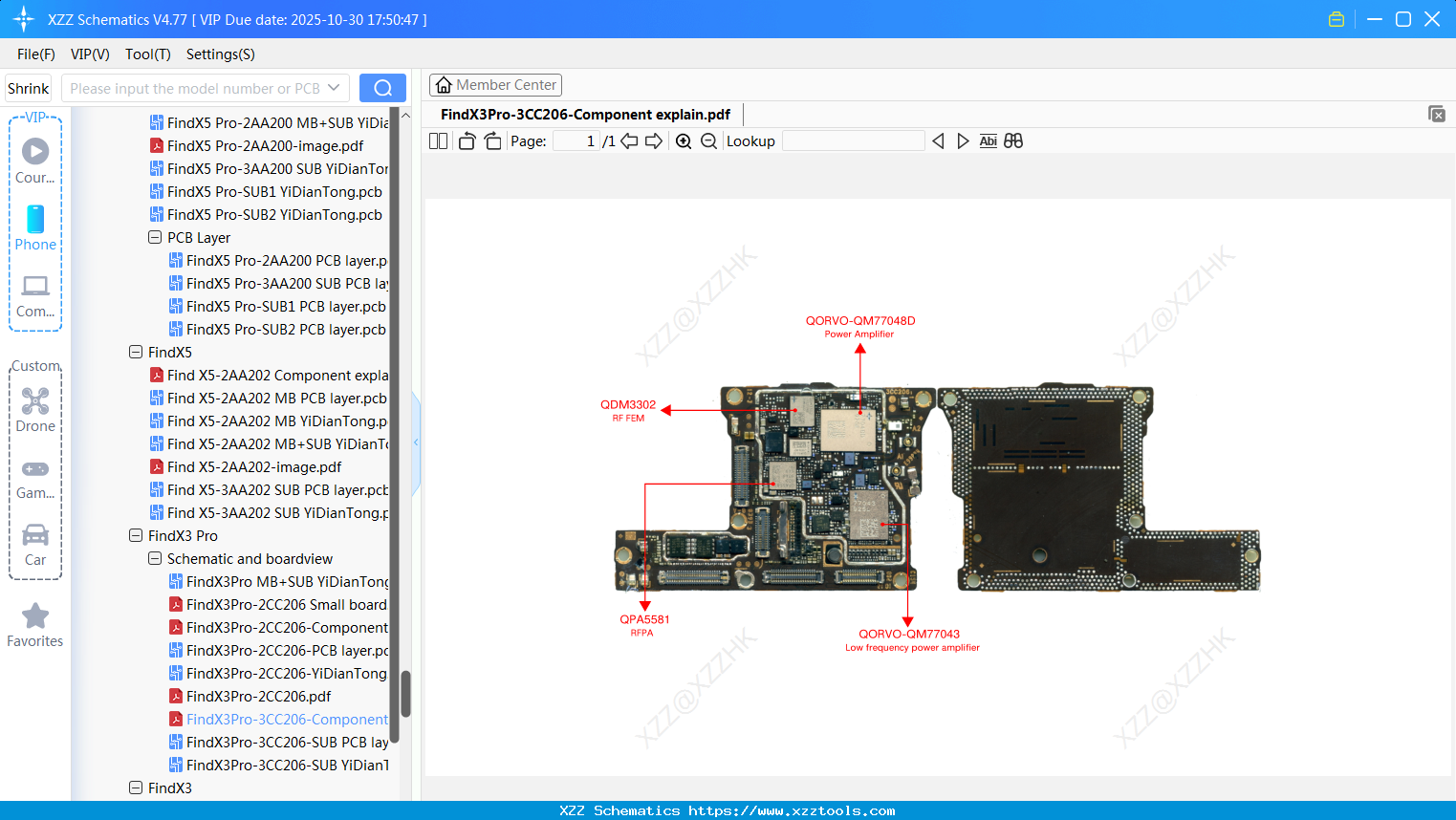Collapse the FindX3 Pro tree node

tap(136, 535)
